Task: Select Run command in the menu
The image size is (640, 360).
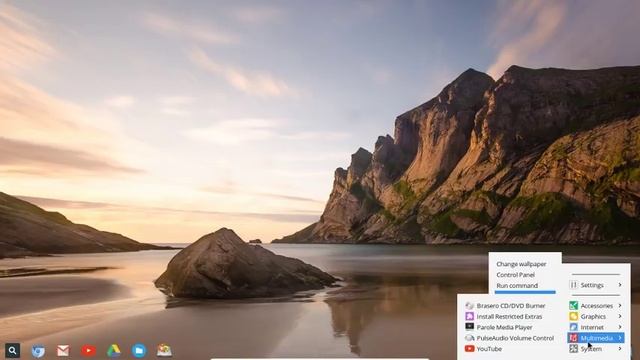Action: point(517,286)
